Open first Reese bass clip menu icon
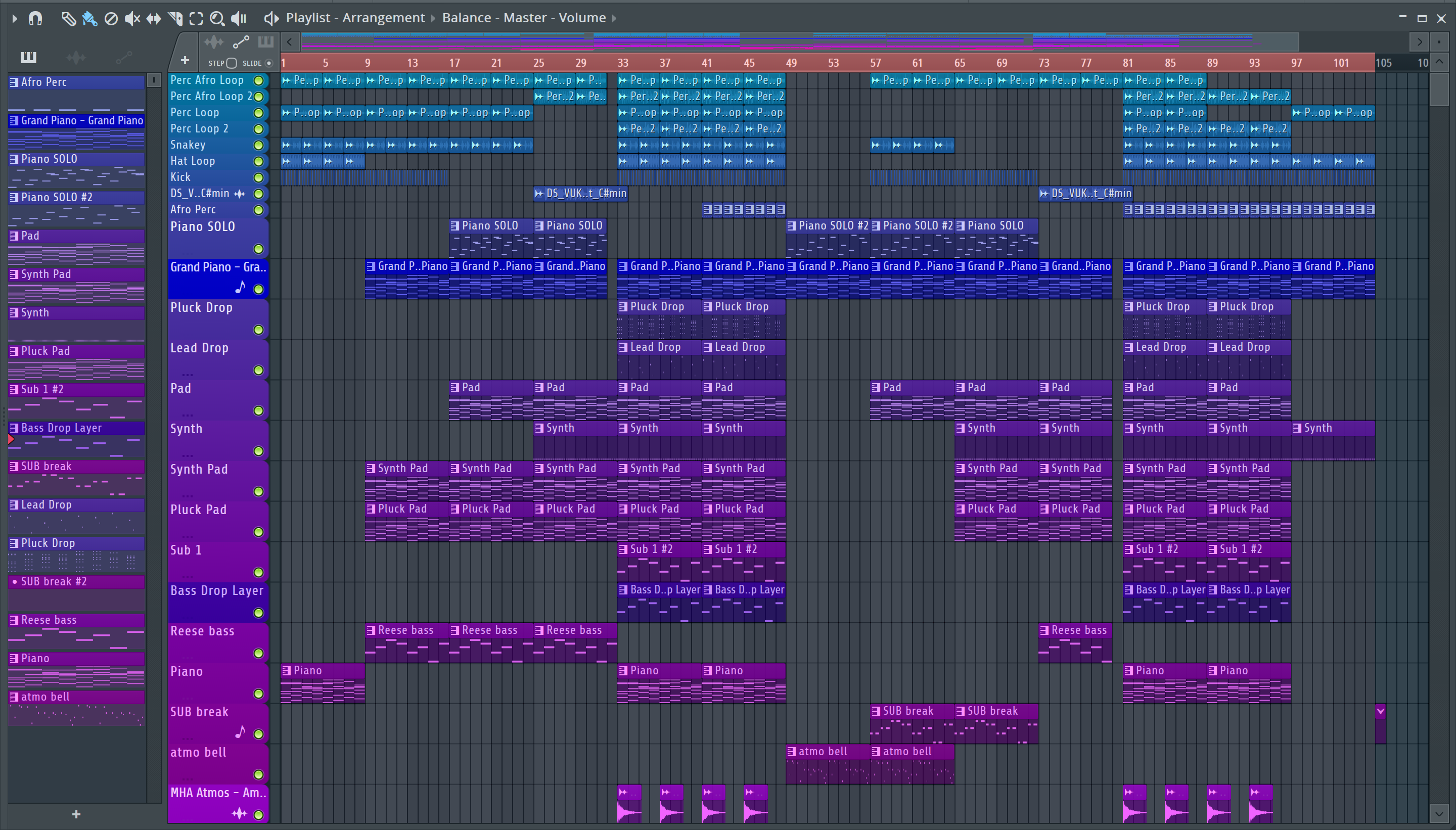The height and width of the screenshot is (830, 1456). 371,630
